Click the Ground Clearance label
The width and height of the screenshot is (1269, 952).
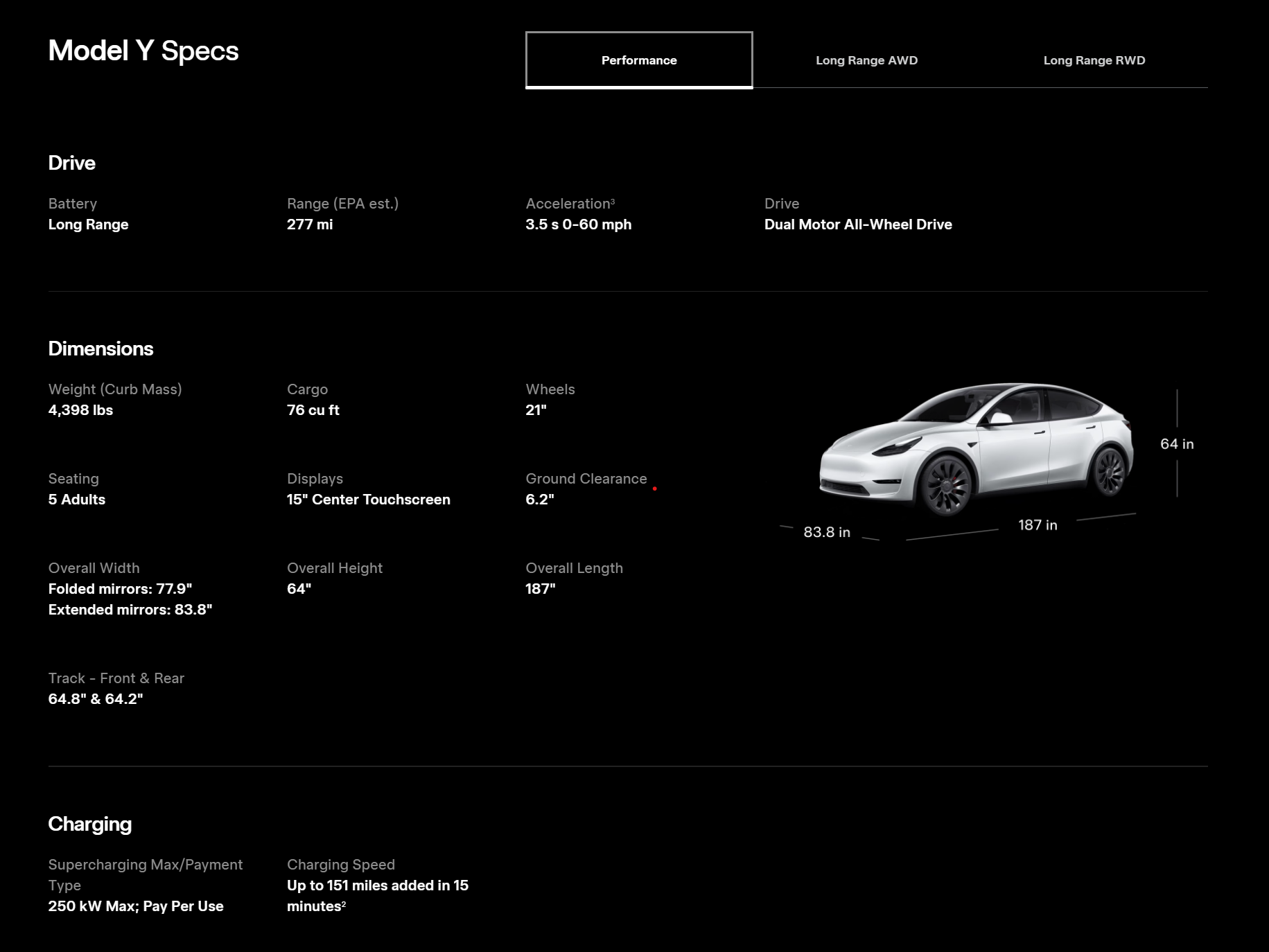click(x=586, y=479)
